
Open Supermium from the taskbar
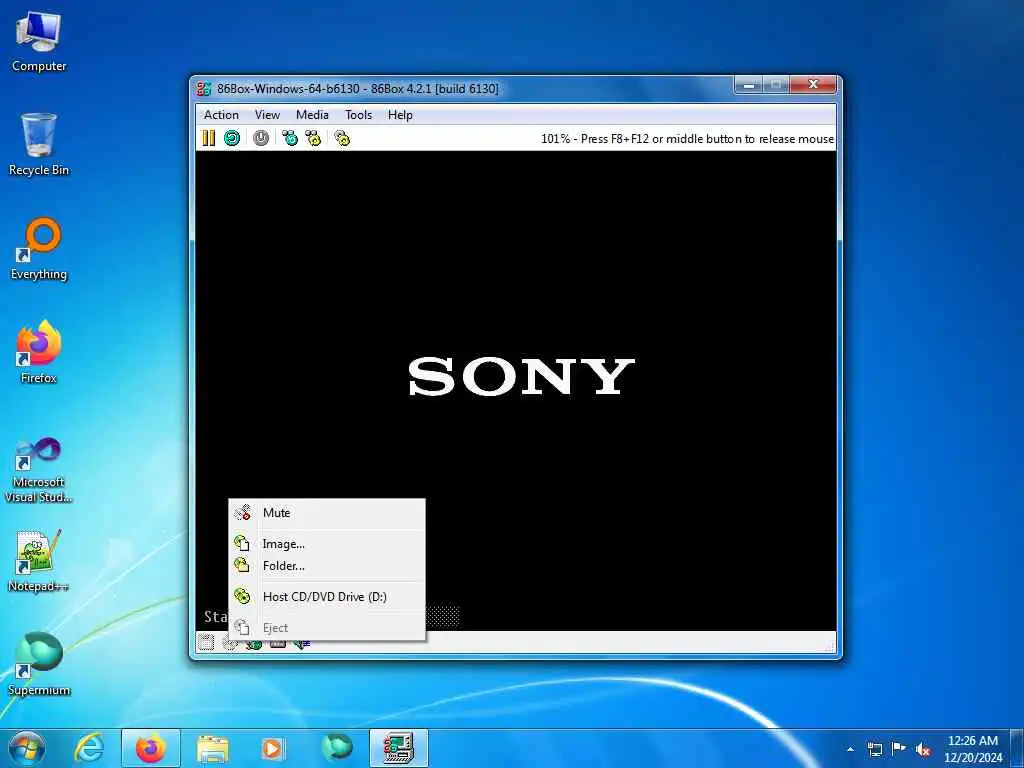(x=337, y=748)
